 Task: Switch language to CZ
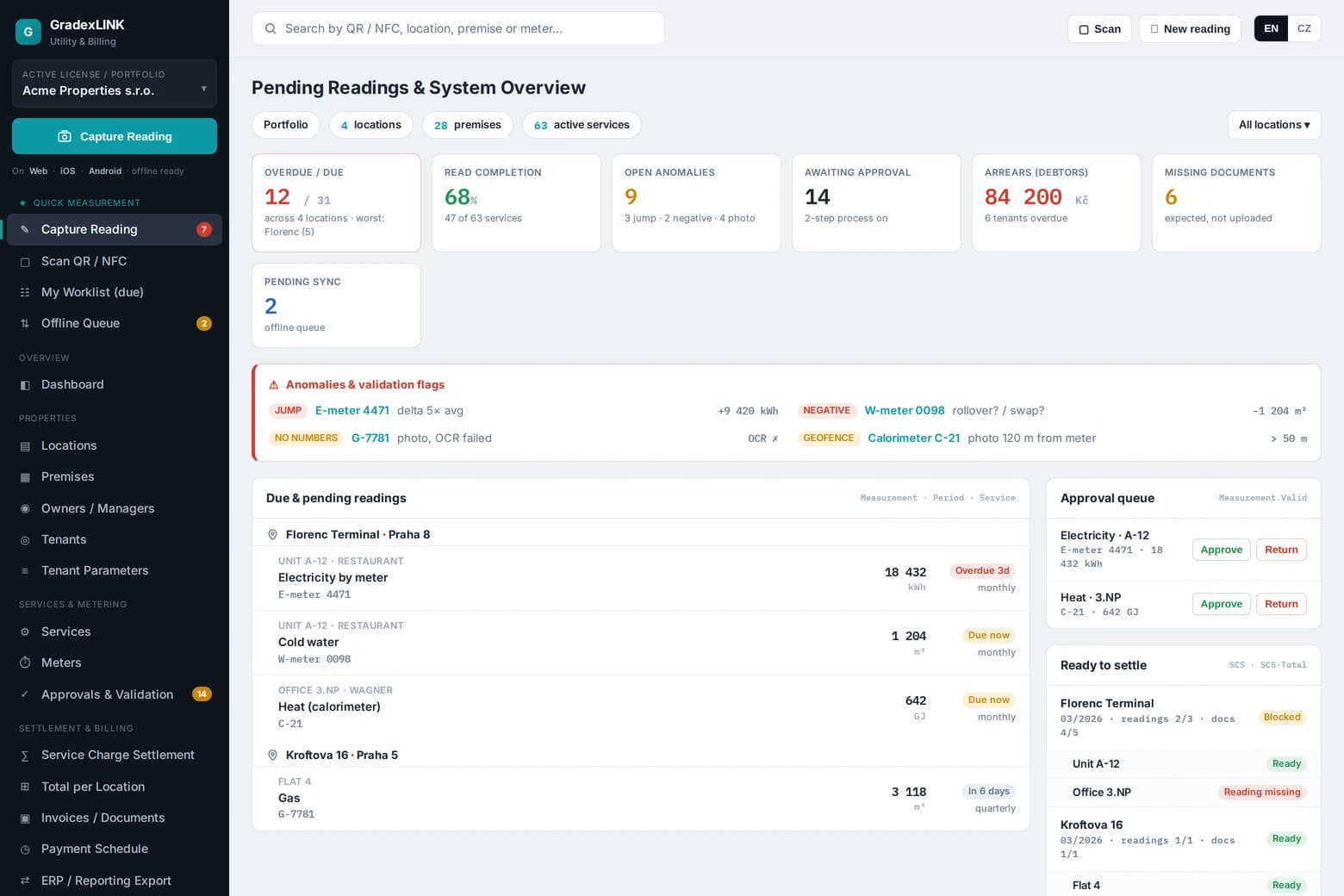pyautogui.click(x=1304, y=28)
